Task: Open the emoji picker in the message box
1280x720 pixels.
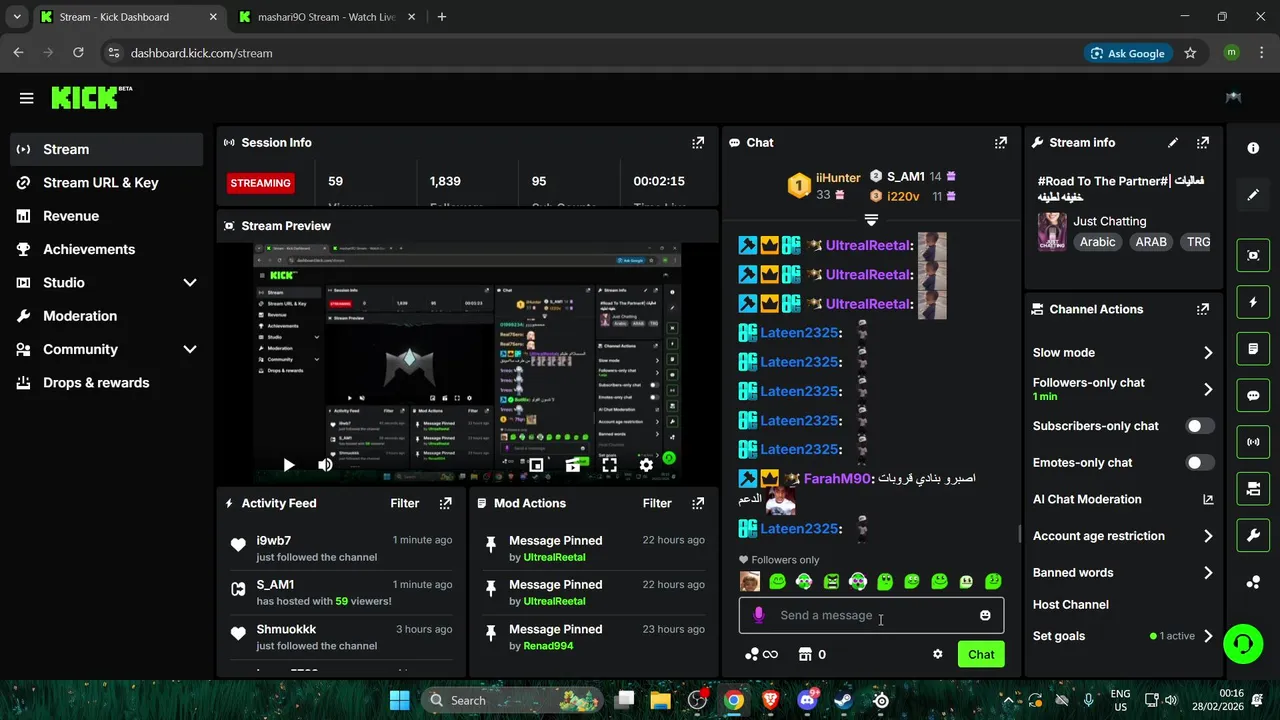Action: point(985,616)
